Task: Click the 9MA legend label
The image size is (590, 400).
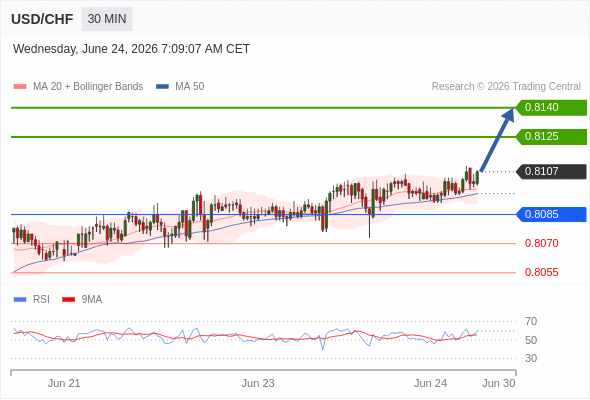Action: pos(92,300)
